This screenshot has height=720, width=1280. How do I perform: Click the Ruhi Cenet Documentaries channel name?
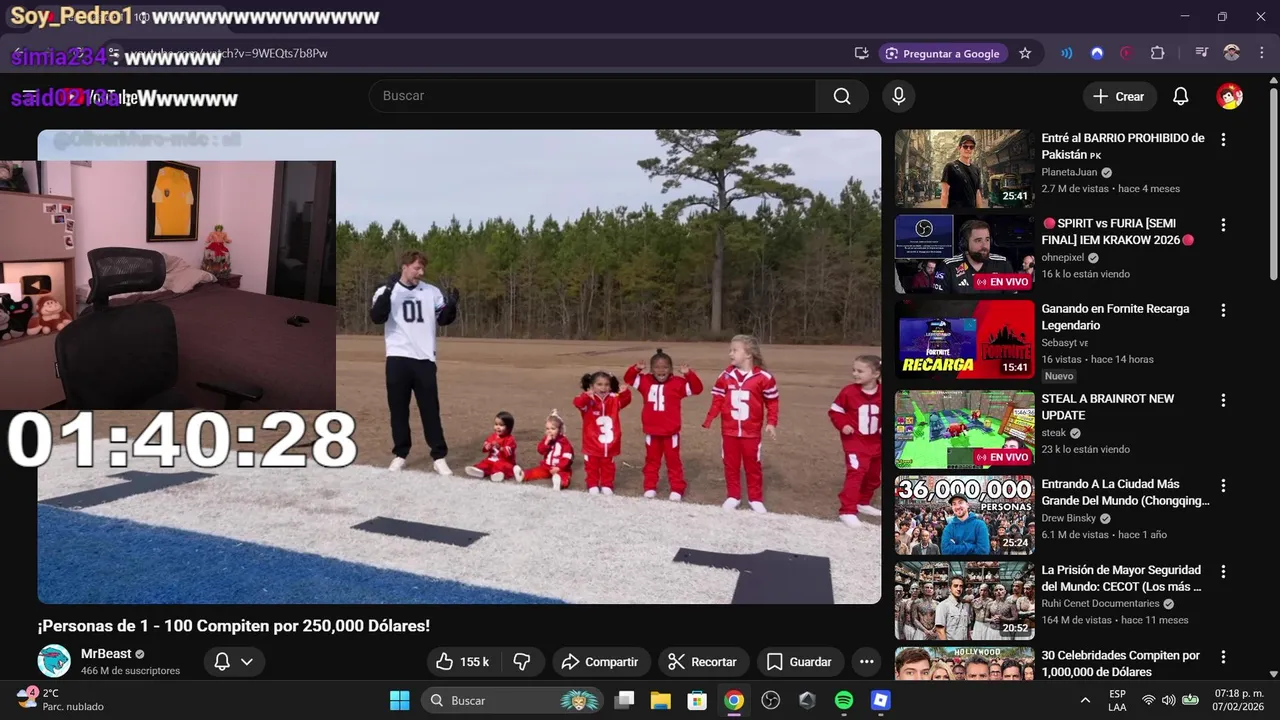click(1100, 604)
